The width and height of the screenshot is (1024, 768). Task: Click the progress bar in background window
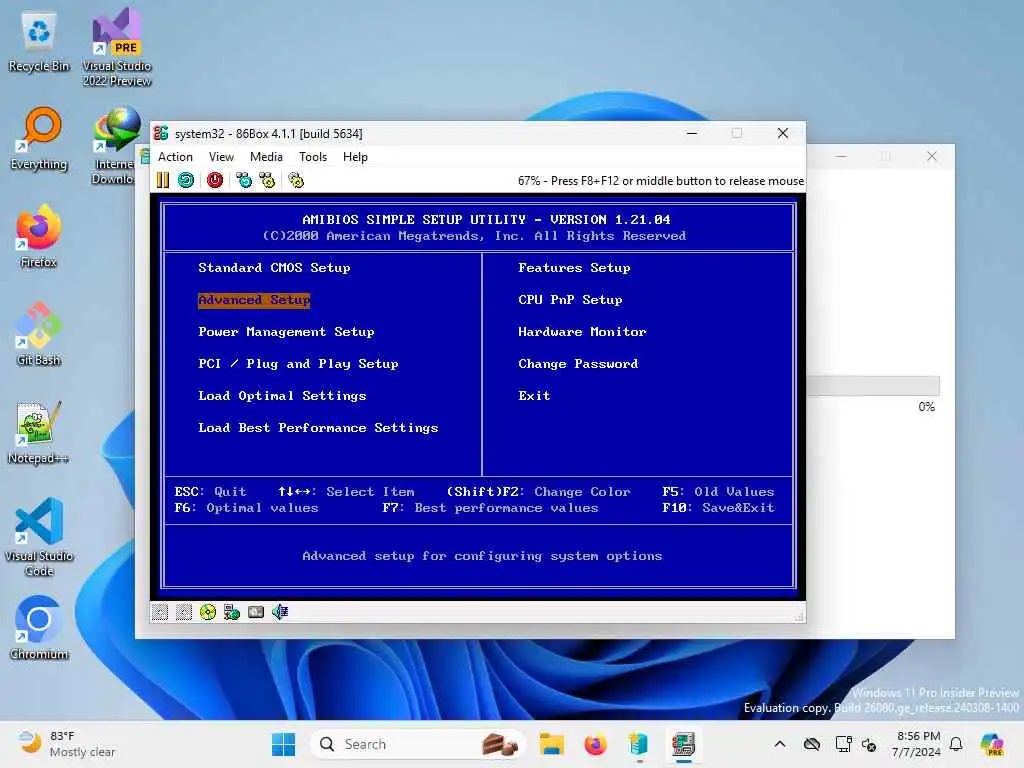coord(873,385)
